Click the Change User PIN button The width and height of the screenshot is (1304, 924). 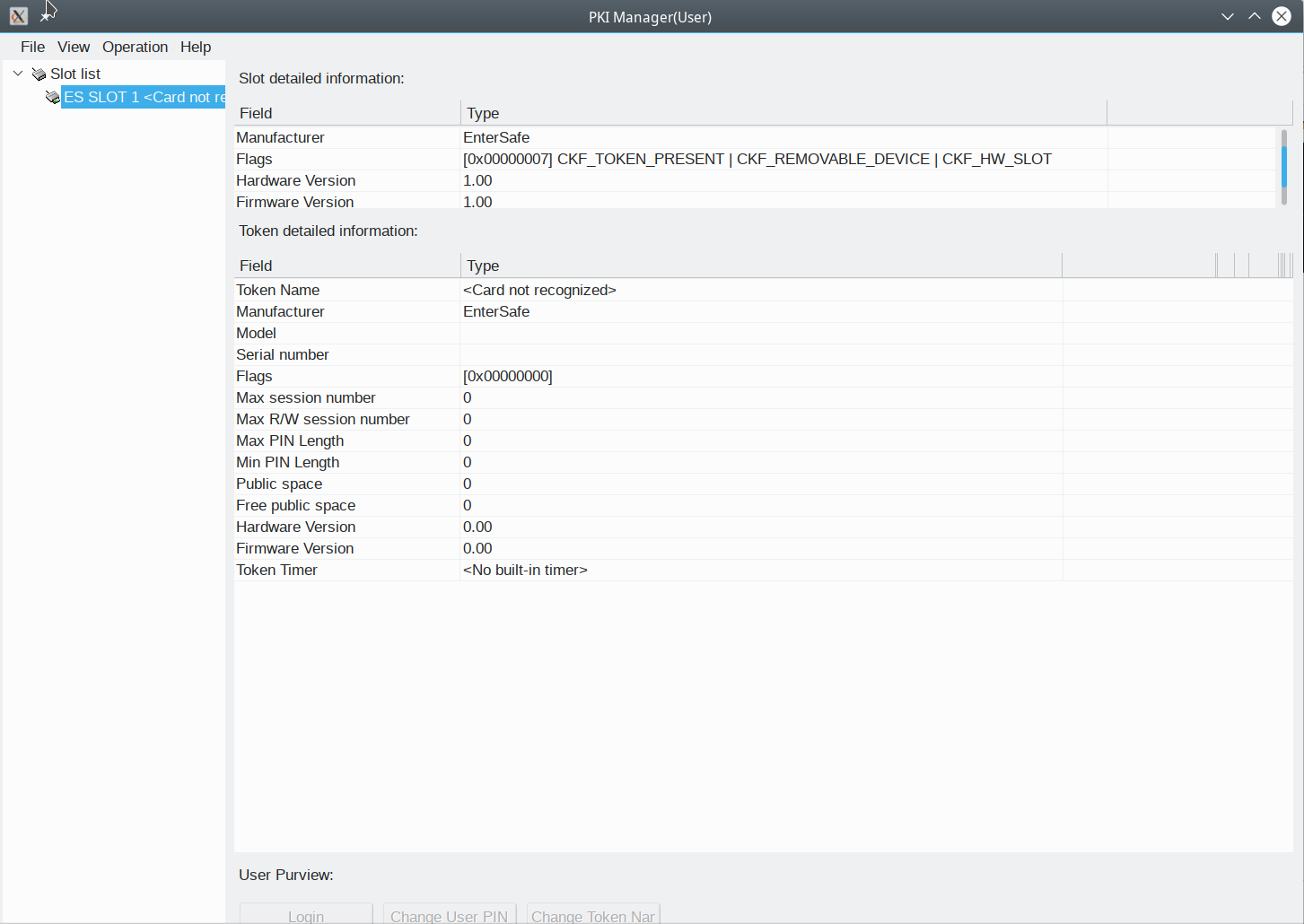tap(450, 914)
